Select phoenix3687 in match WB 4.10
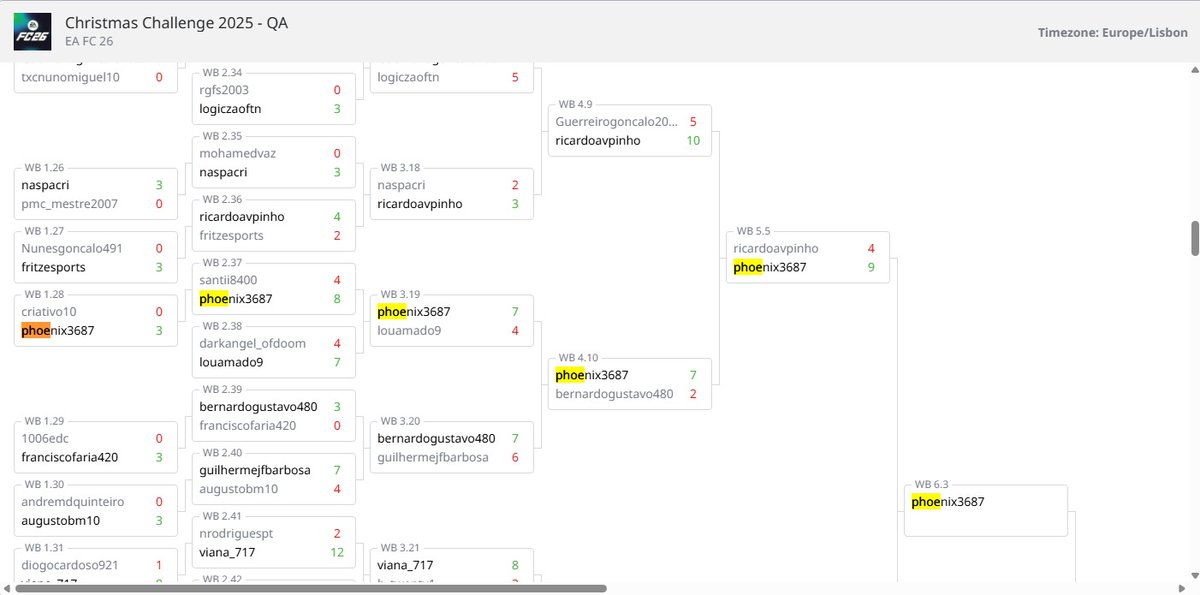This screenshot has height=595, width=1200. (x=592, y=375)
